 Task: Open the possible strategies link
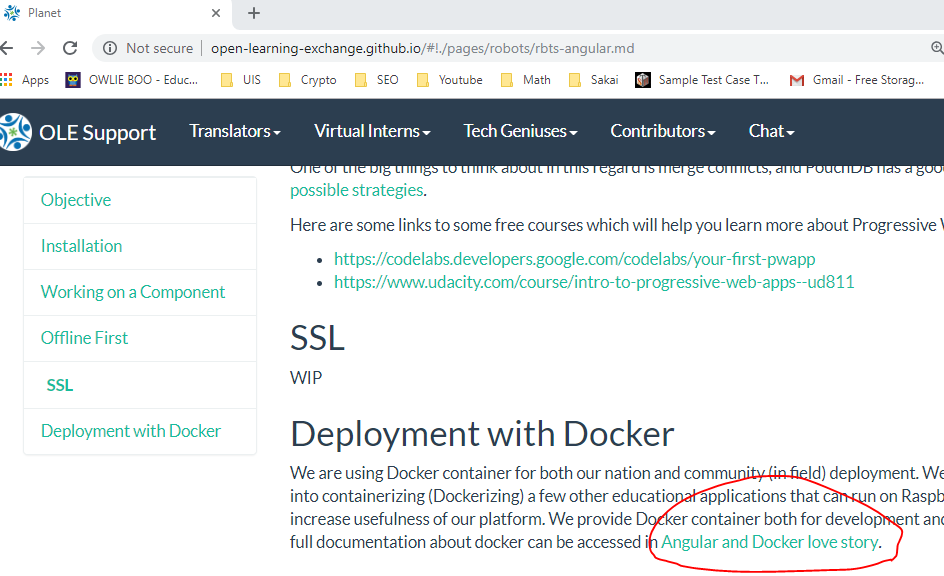[x=357, y=190]
